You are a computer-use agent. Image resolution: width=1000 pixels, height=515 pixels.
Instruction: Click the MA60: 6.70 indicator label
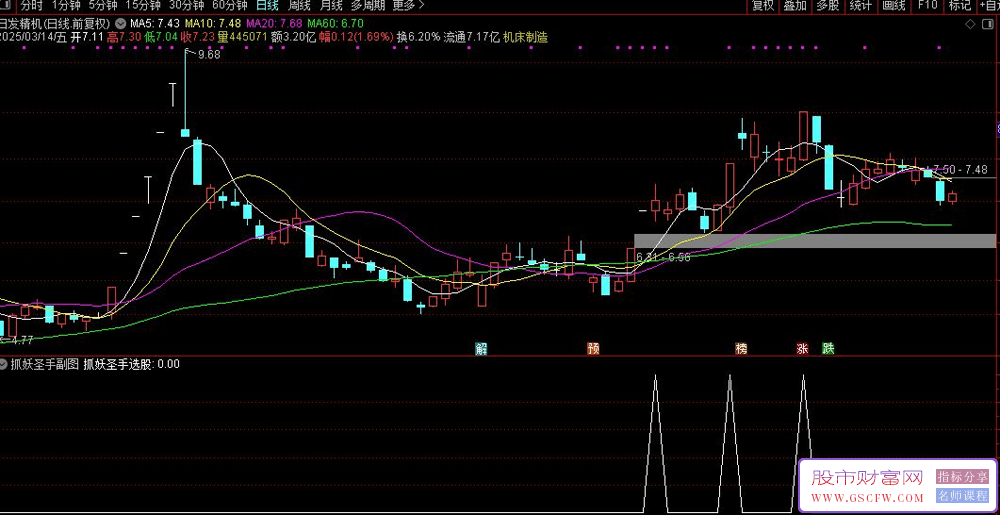335,24
